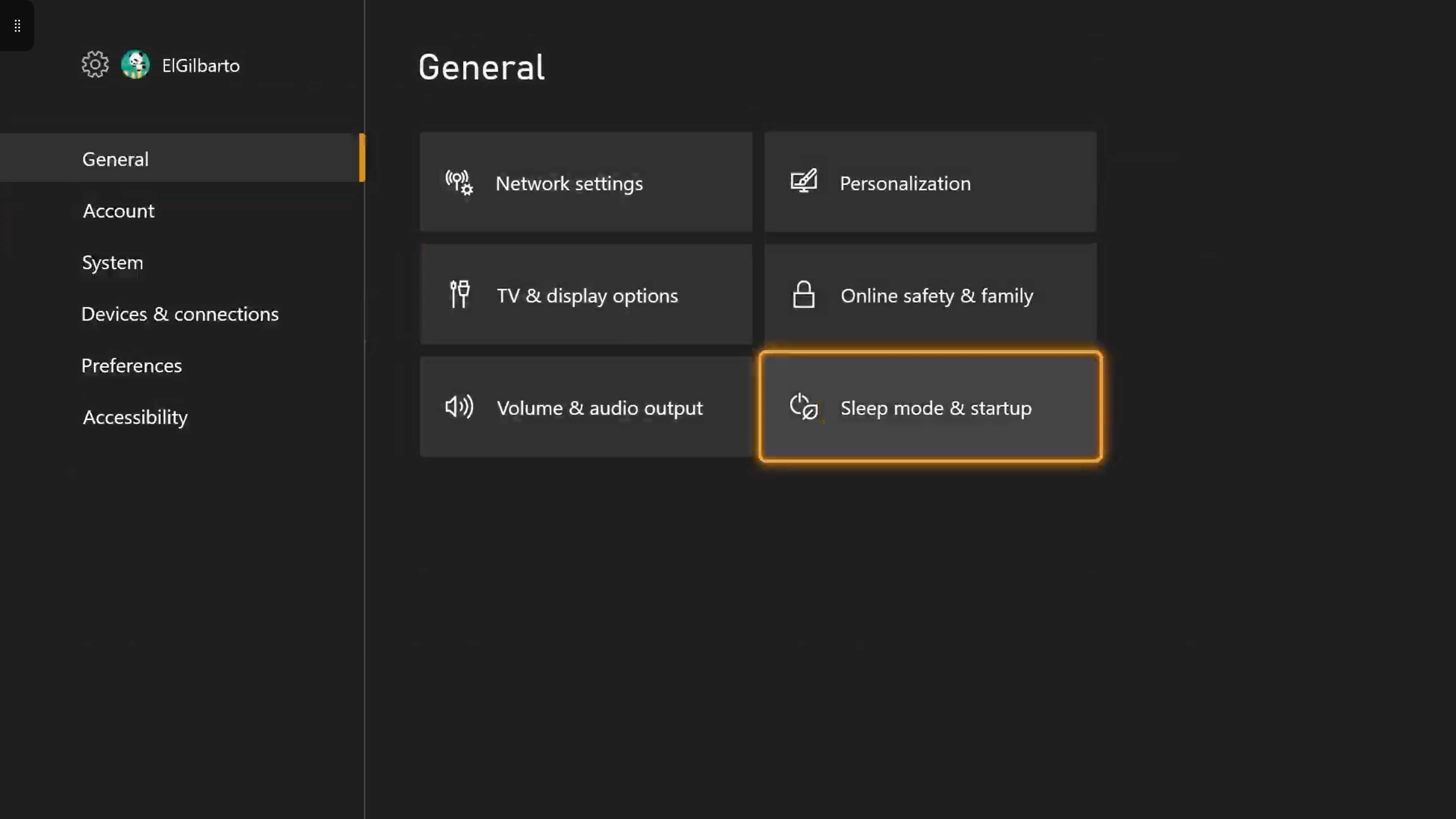Click the ElGilbarto profile avatar
This screenshot has height=819, width=1456.
point(135,64)
